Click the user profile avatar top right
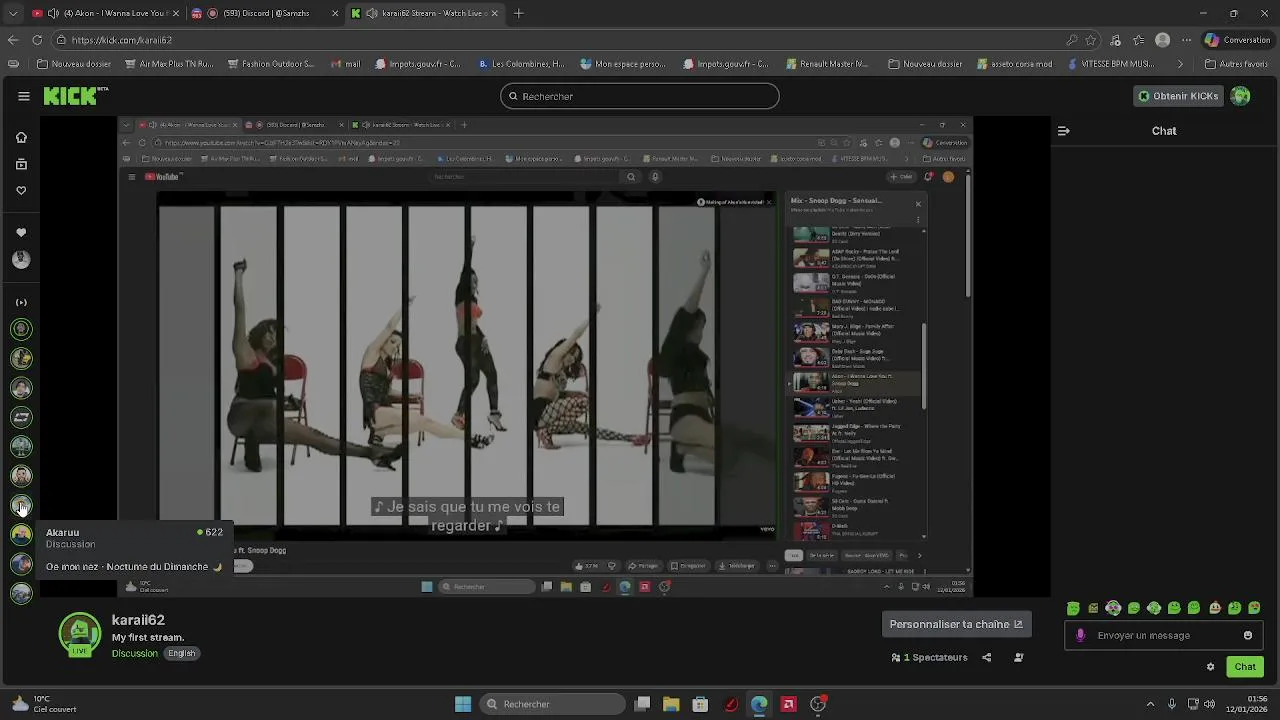 tap(1240, 96)
